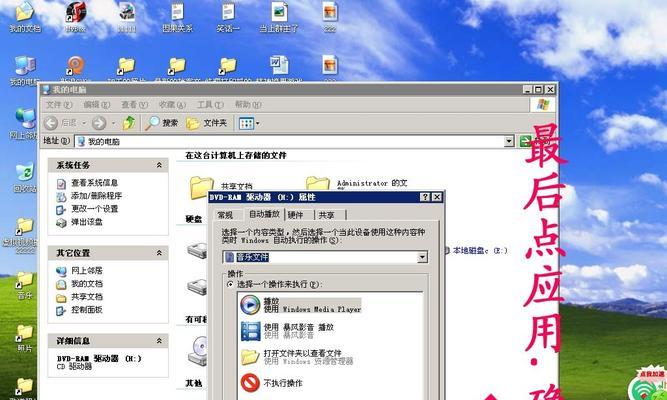Select the 我的电脑 desktop icon
Viewport: 667px width, 400px height.
(x=25, y=70)
